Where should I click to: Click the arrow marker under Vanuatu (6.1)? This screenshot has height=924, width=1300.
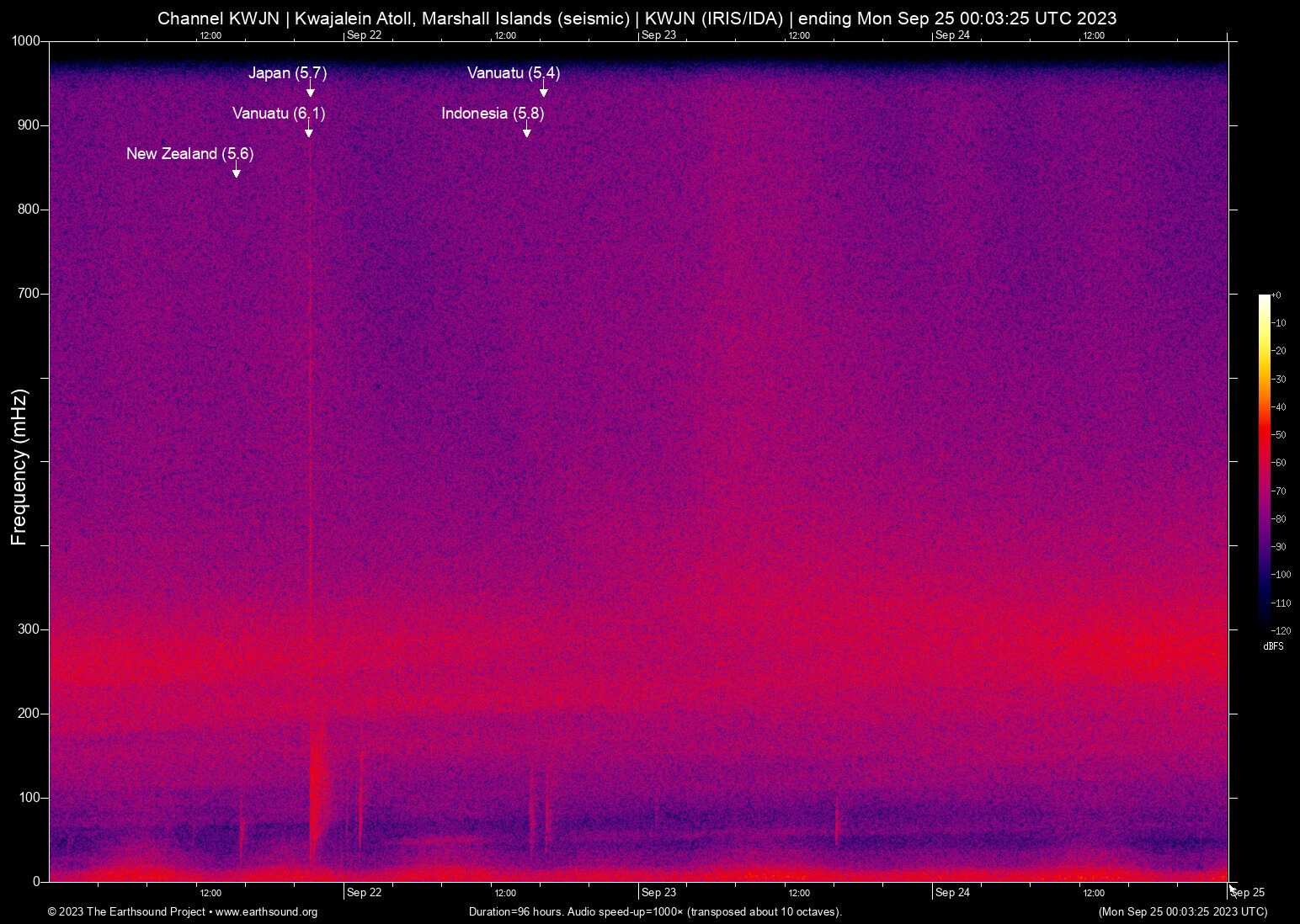coord(309,130)
